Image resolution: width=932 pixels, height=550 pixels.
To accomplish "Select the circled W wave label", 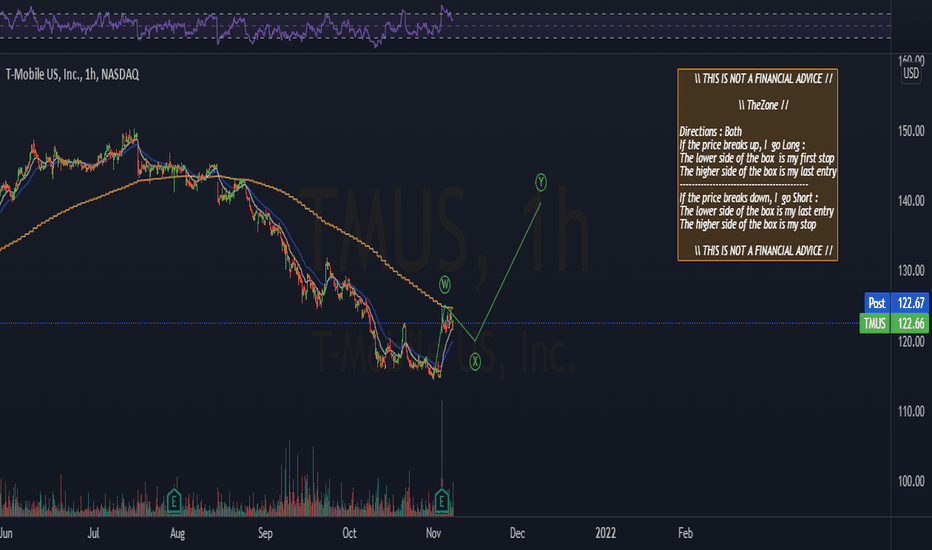I will [x=445, y=284].
